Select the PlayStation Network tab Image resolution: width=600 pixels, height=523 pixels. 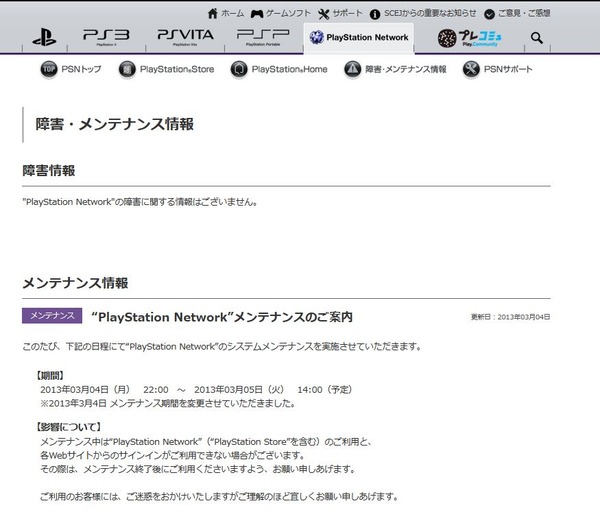359,37
